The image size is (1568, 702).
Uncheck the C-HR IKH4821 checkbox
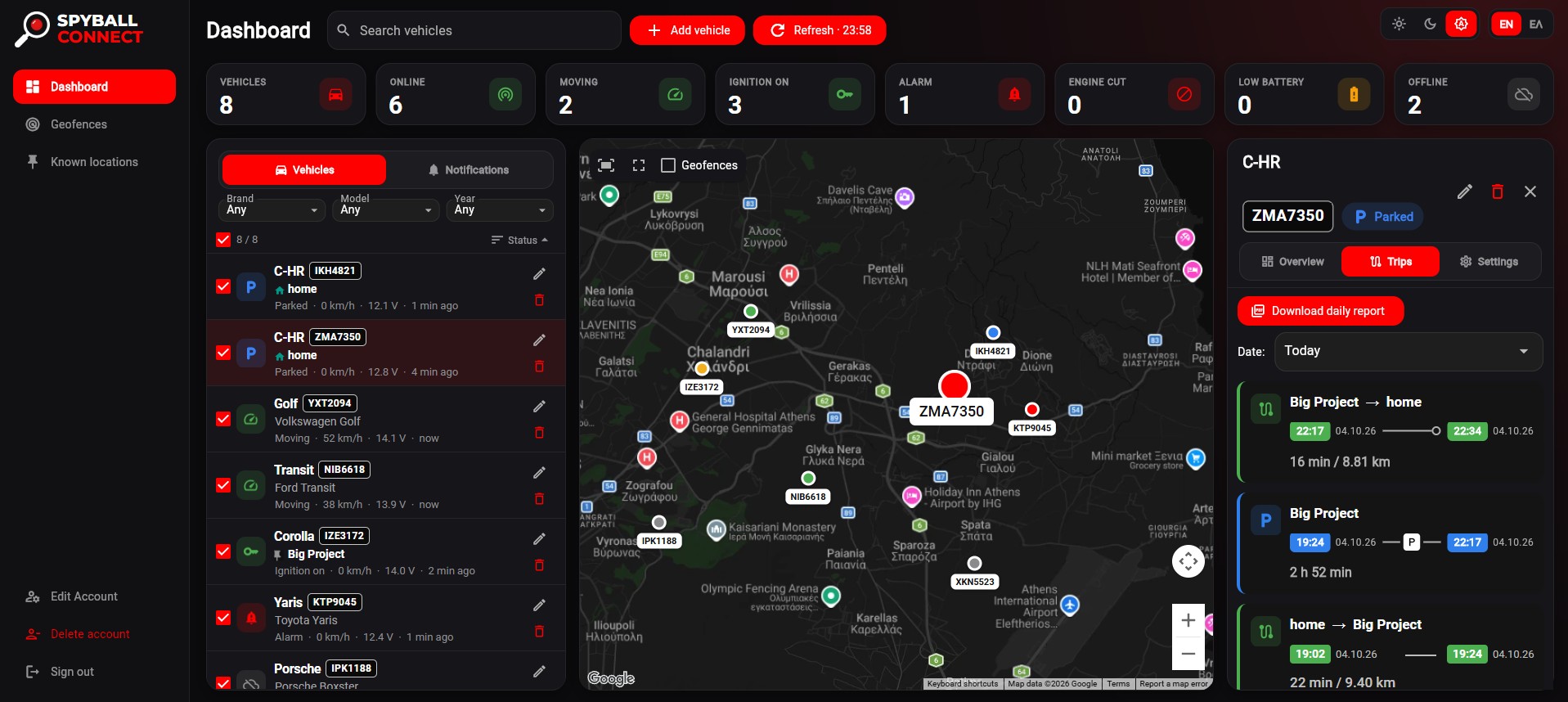pyautogui.click(x=222, y=286)
